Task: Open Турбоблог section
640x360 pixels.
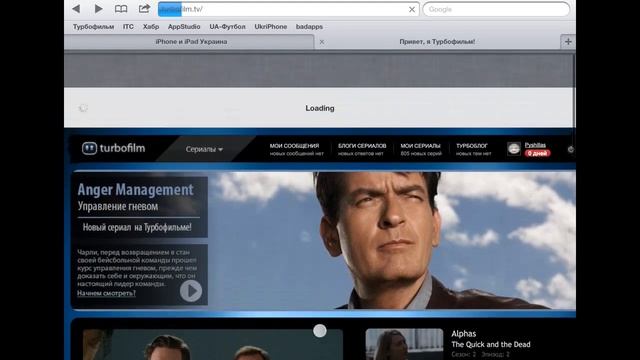Action: [x=473, y=149]
